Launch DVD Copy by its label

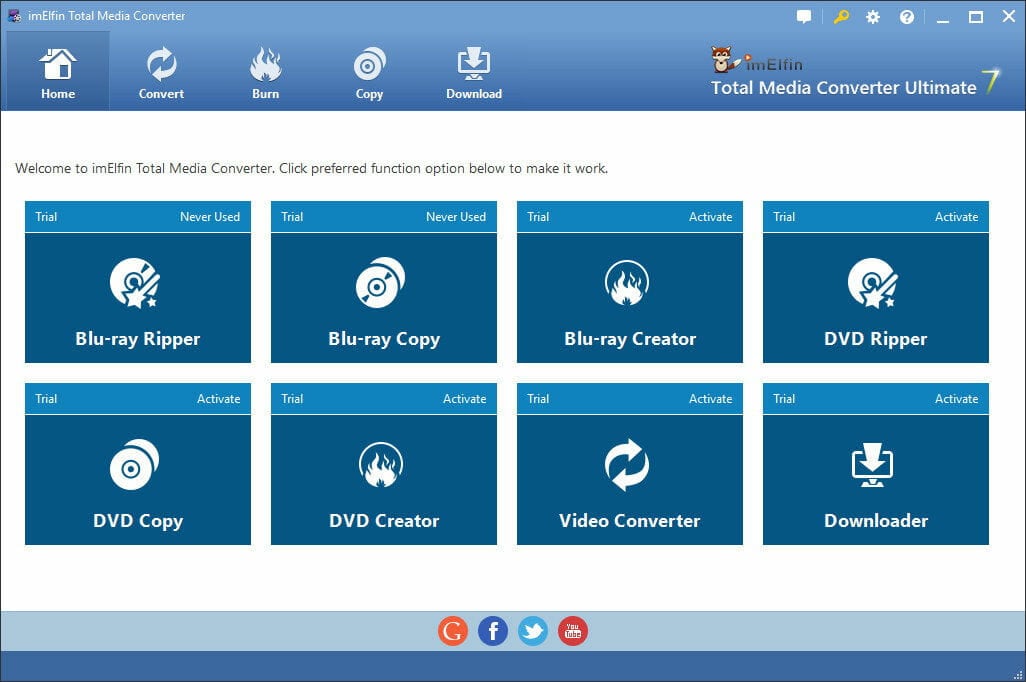tap(138, 521)
